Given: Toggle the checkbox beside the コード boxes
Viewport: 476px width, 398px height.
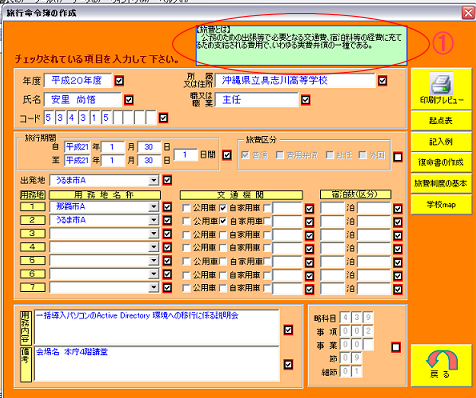Looking at the screenshot, I should 163,118.
